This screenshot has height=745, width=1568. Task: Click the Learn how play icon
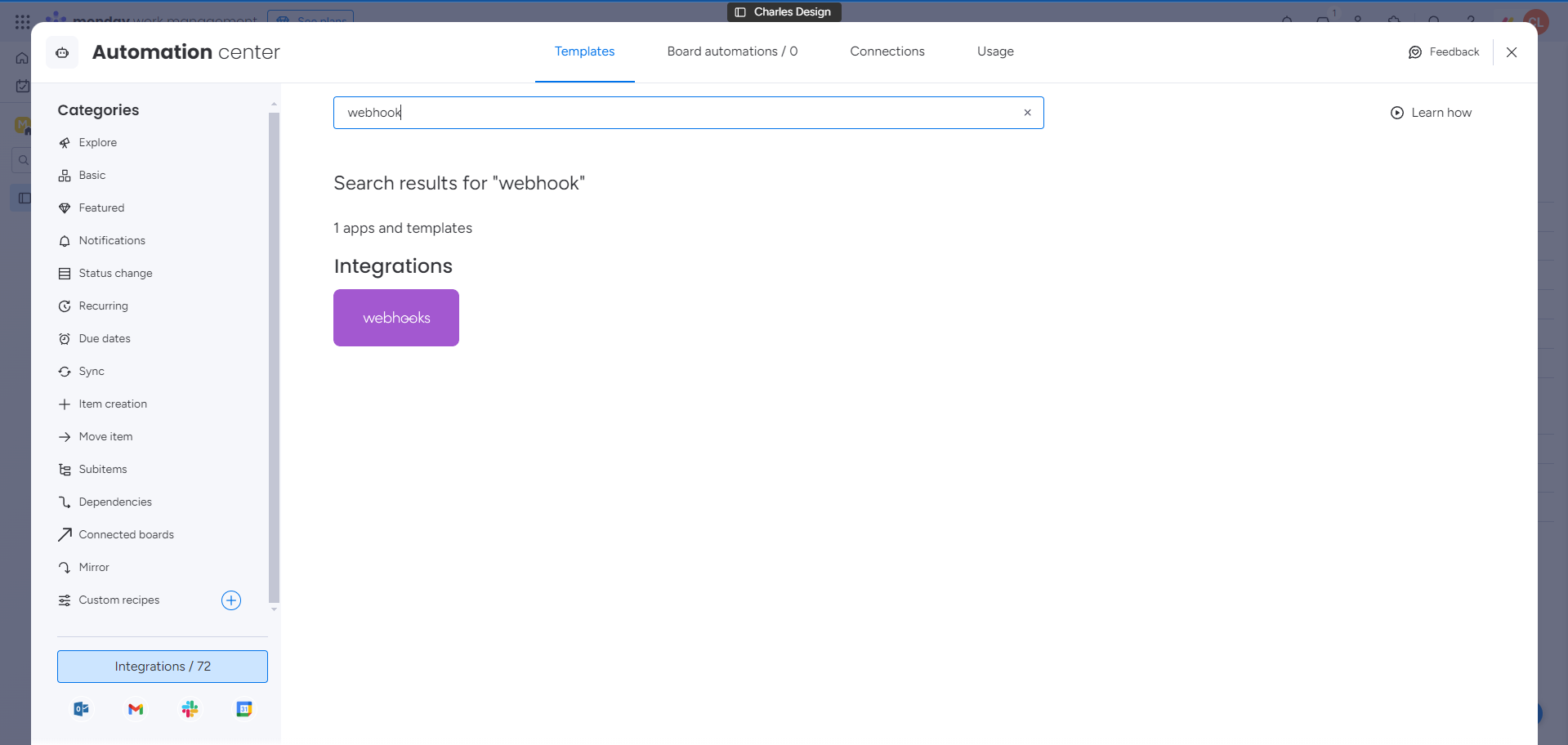pos(1397,113)
